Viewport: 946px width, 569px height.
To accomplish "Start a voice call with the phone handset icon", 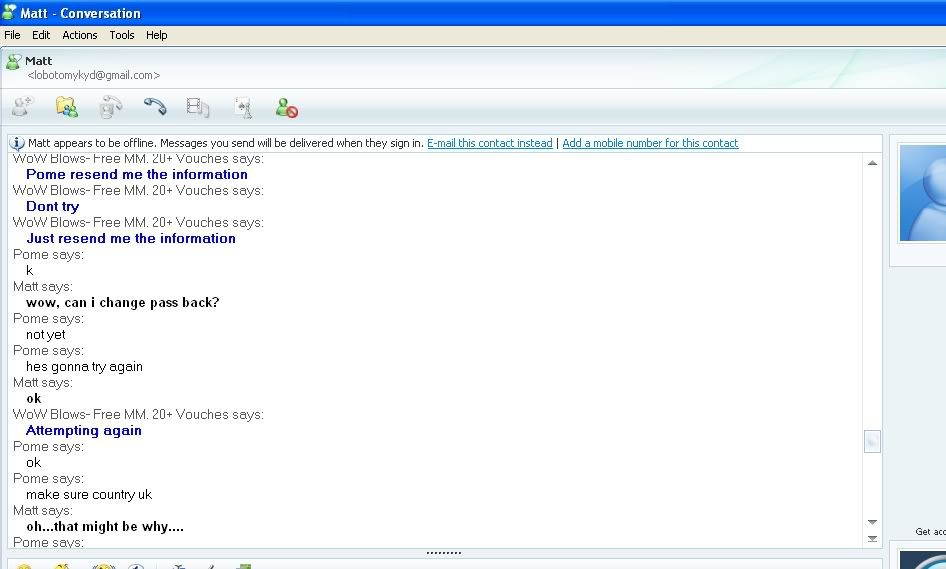I will [155, 106].
